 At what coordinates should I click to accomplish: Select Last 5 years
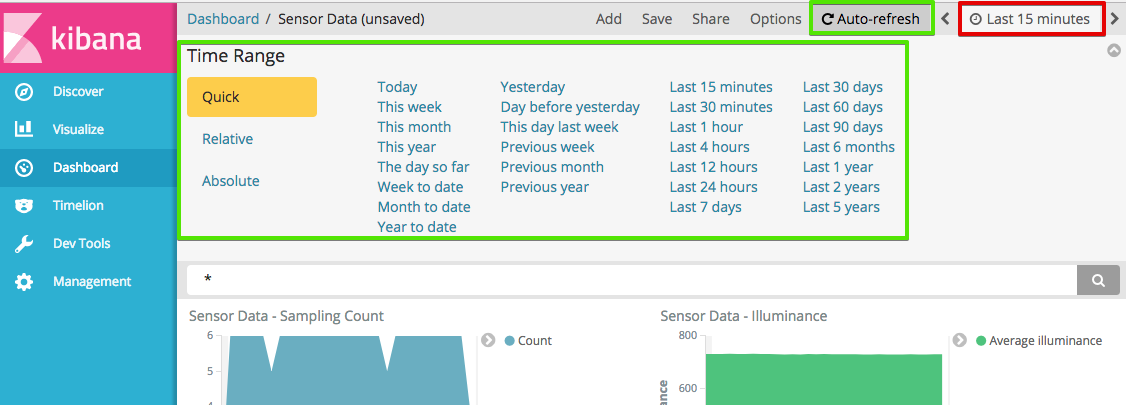[842, 208]
